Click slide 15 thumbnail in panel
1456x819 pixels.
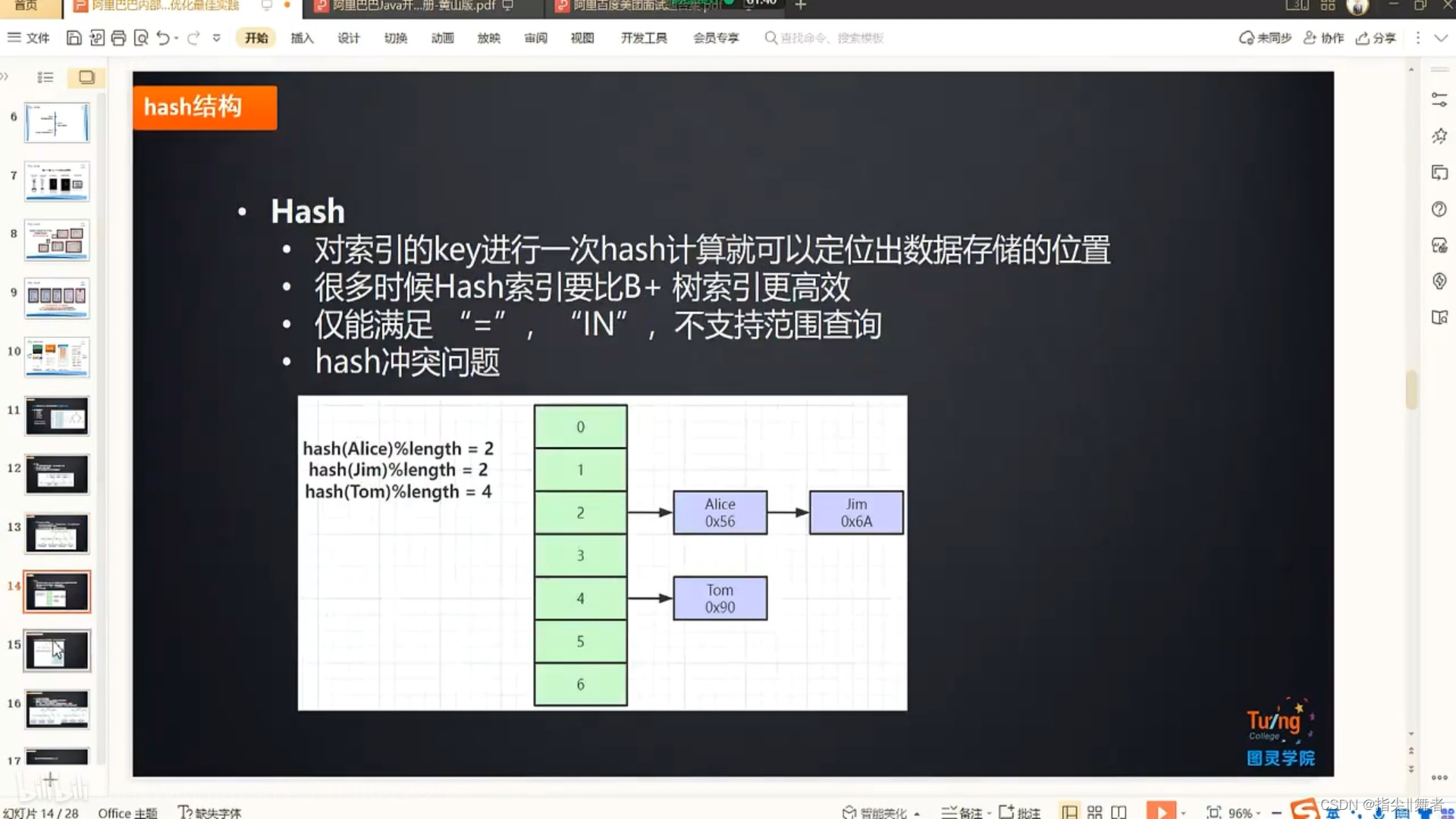point(56,651)
